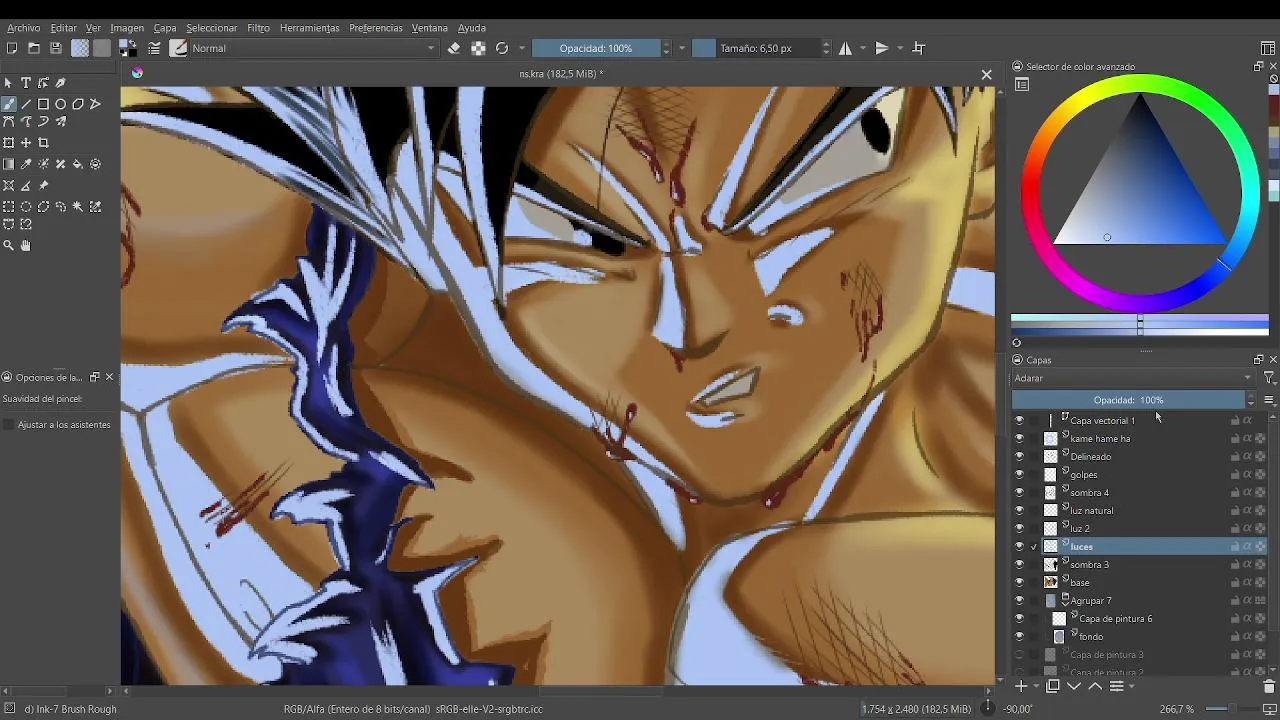Create a new document
Screen dimensions: 1280x720
pos(12,48)
